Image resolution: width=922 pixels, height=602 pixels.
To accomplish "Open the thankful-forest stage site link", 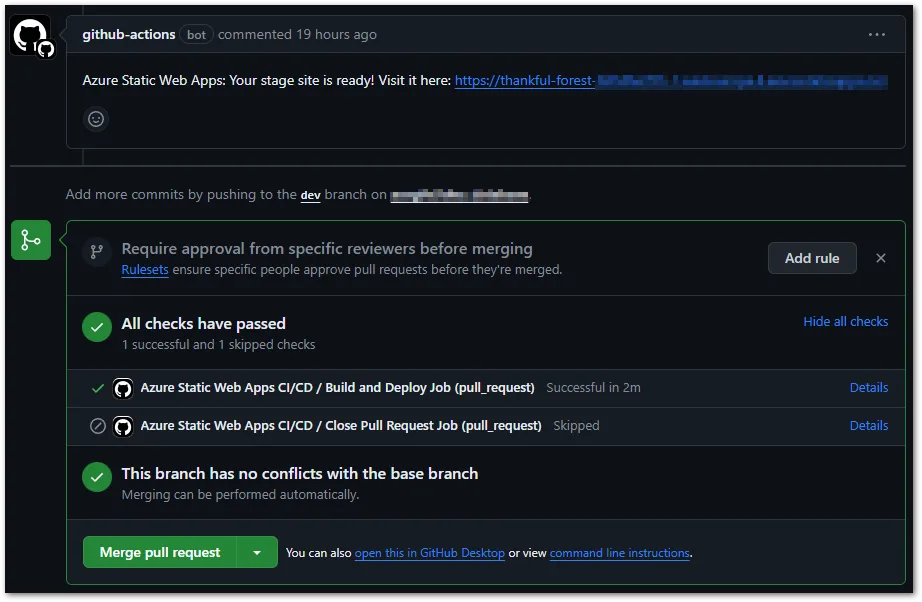I will [x=671, y=81].
